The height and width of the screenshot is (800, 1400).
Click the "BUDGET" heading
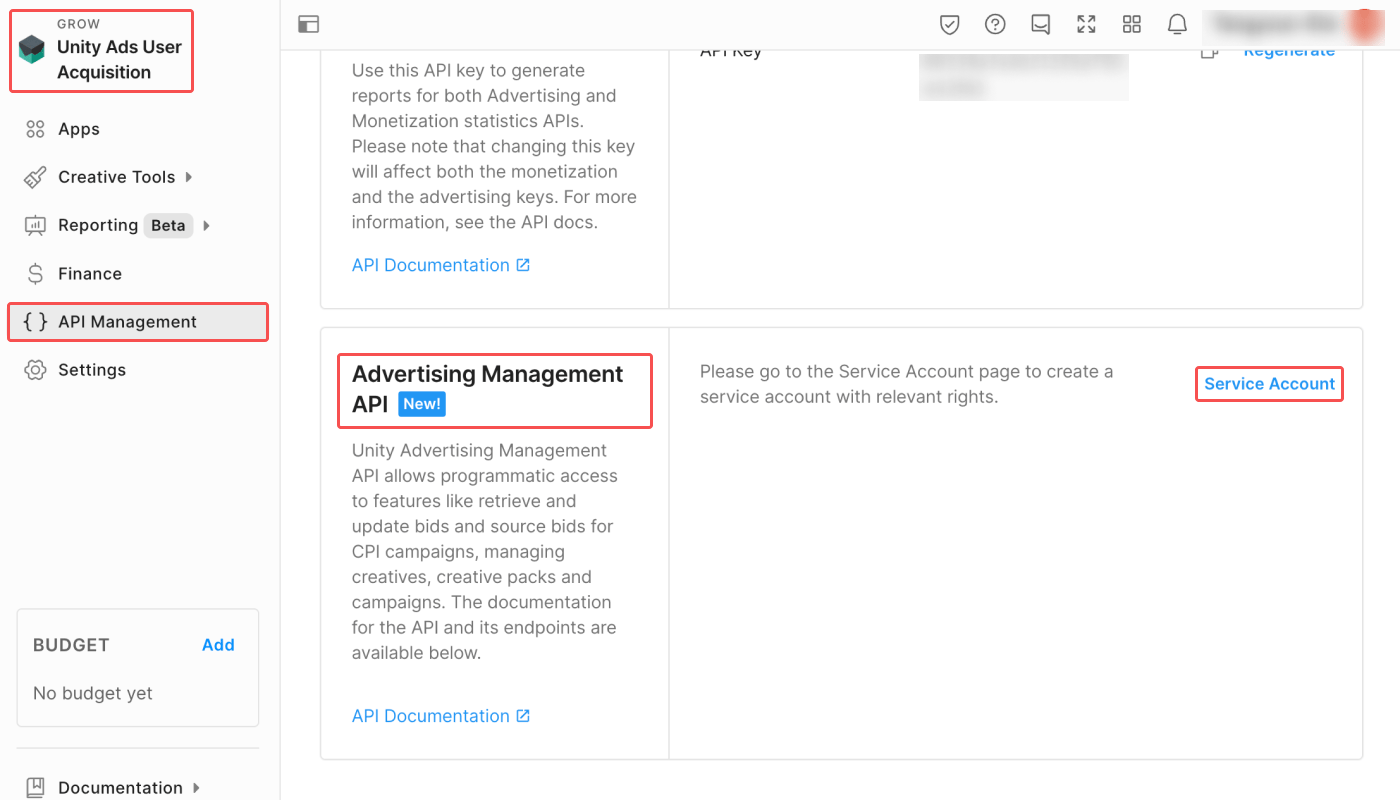tap(71, 645)
